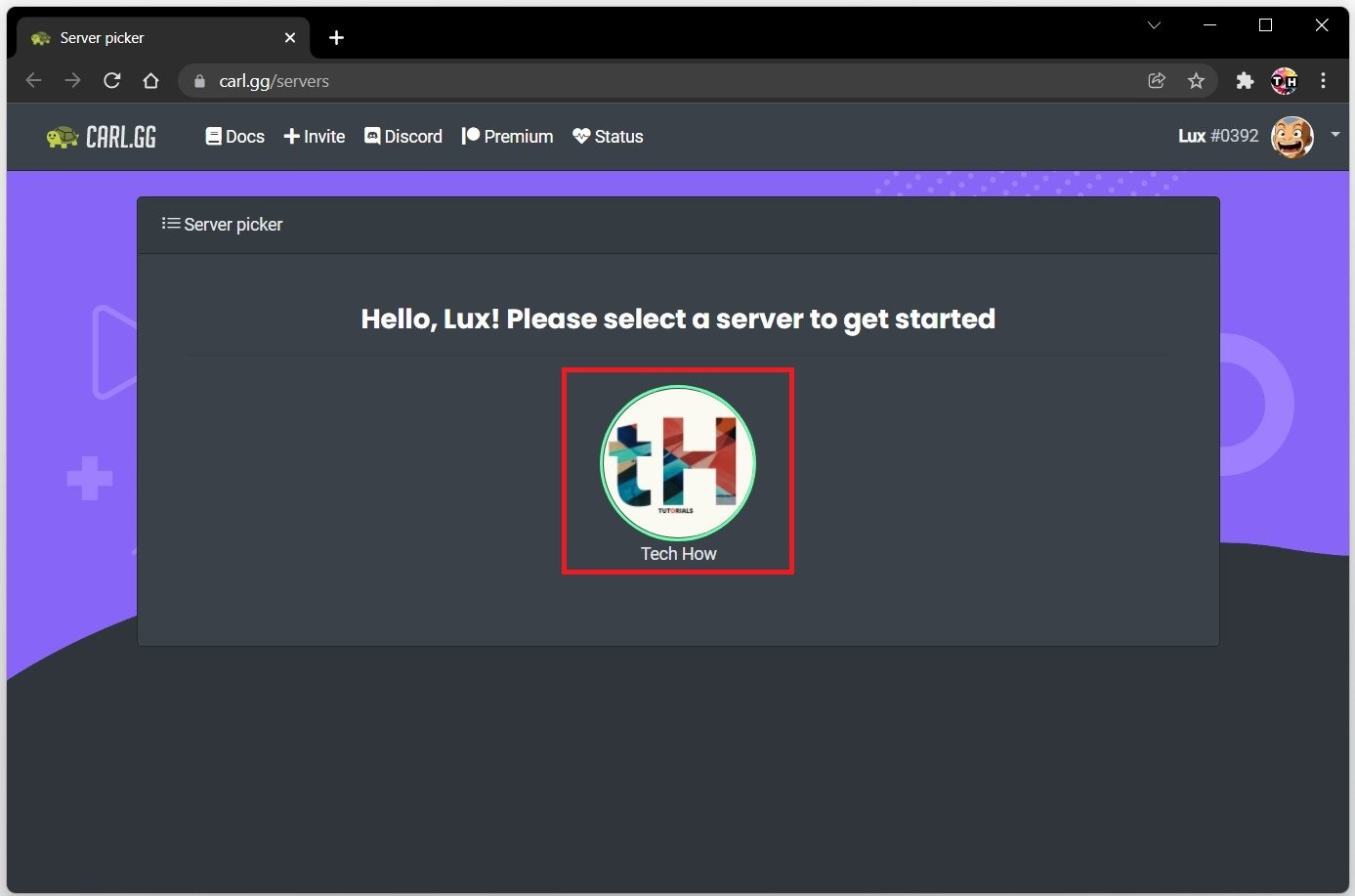
Task: Open the Chrome profile avatar
Action: pyautogui.click(x=1284, y=81)
